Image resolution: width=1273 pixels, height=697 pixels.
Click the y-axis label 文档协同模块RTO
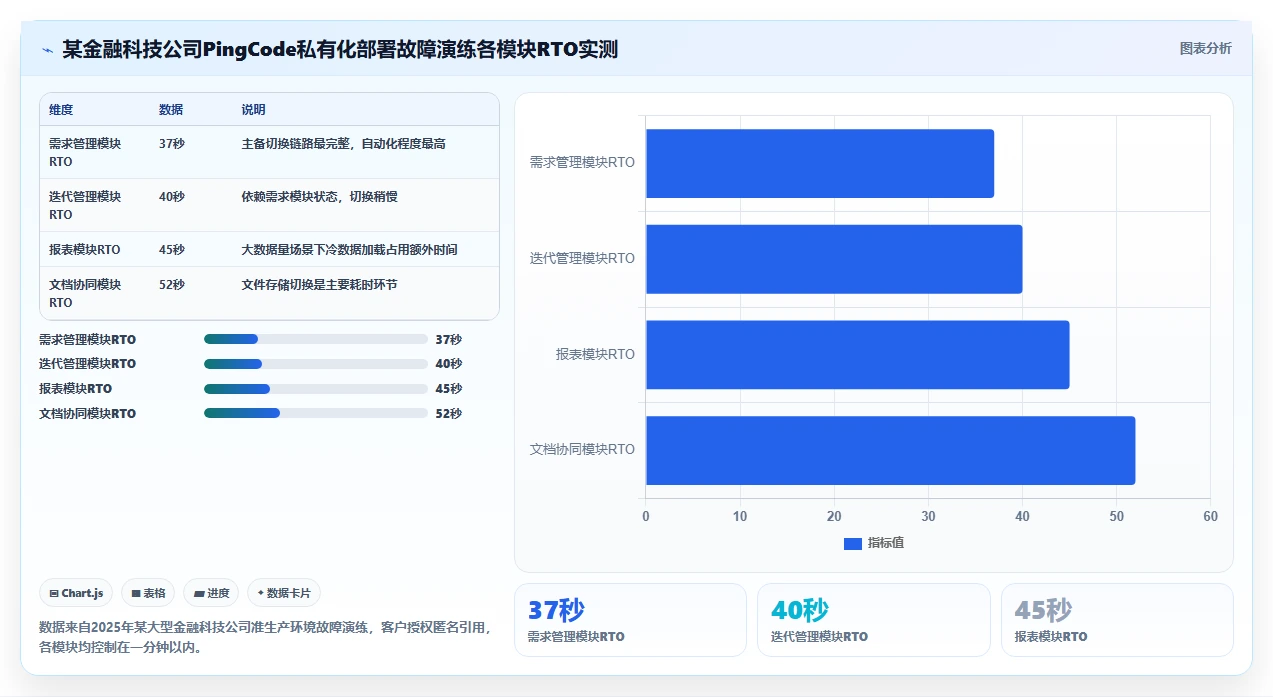pyautogui.click(x=582, y=450)
